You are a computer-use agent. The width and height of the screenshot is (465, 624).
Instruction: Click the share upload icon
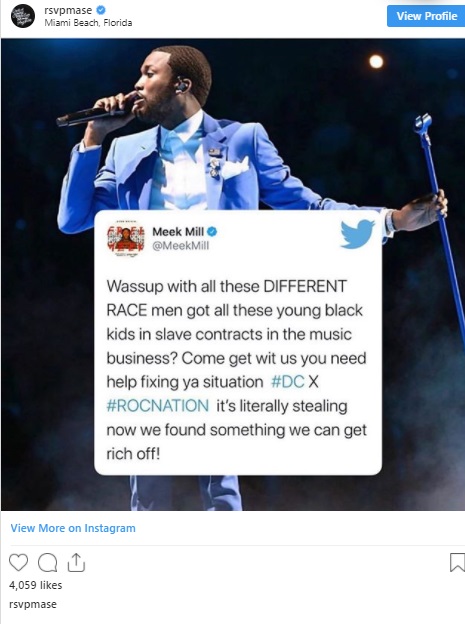[76, 562]
